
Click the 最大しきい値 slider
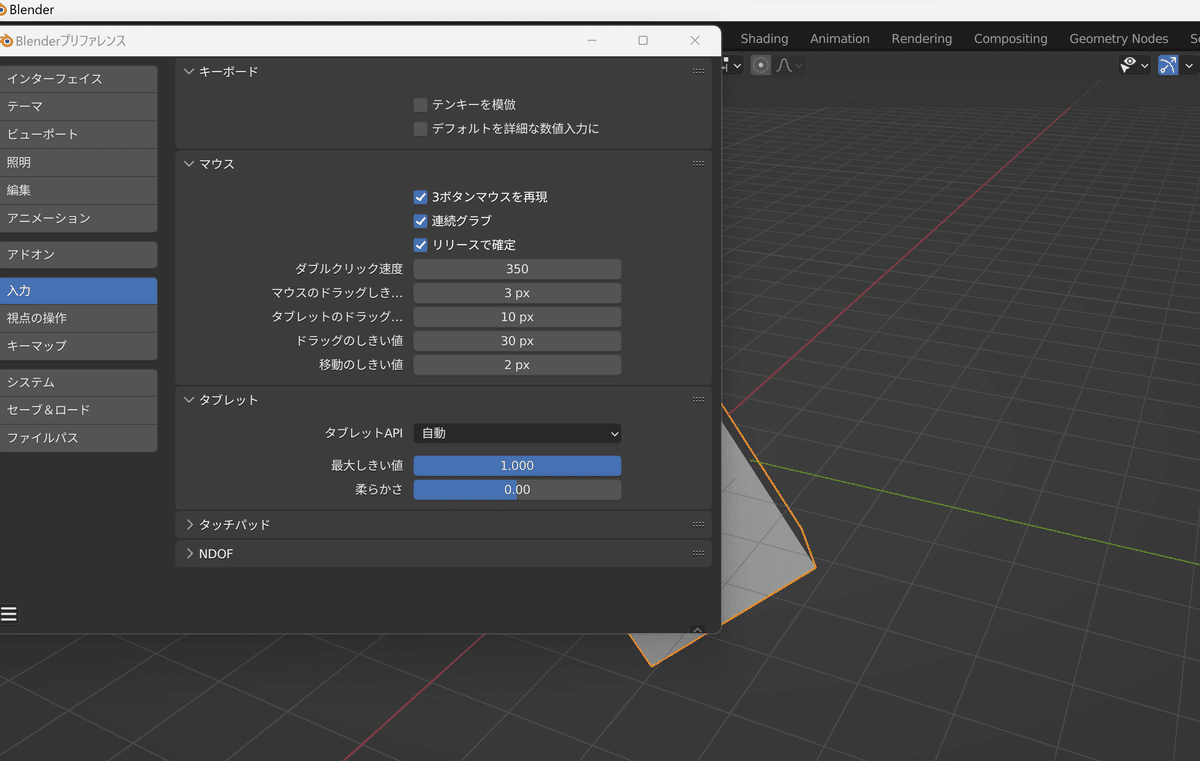coord(517,466)
